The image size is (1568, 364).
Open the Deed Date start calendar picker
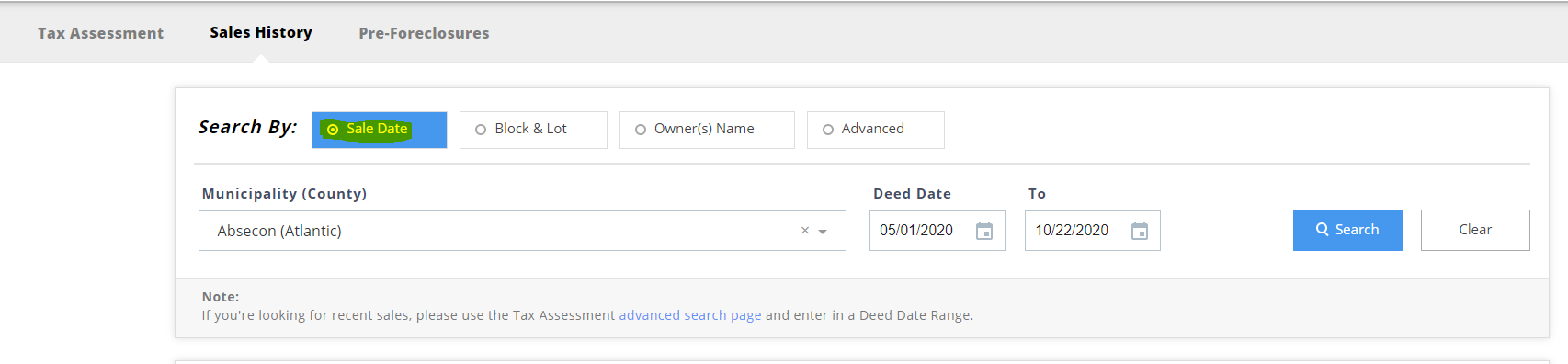click(983, 231)
